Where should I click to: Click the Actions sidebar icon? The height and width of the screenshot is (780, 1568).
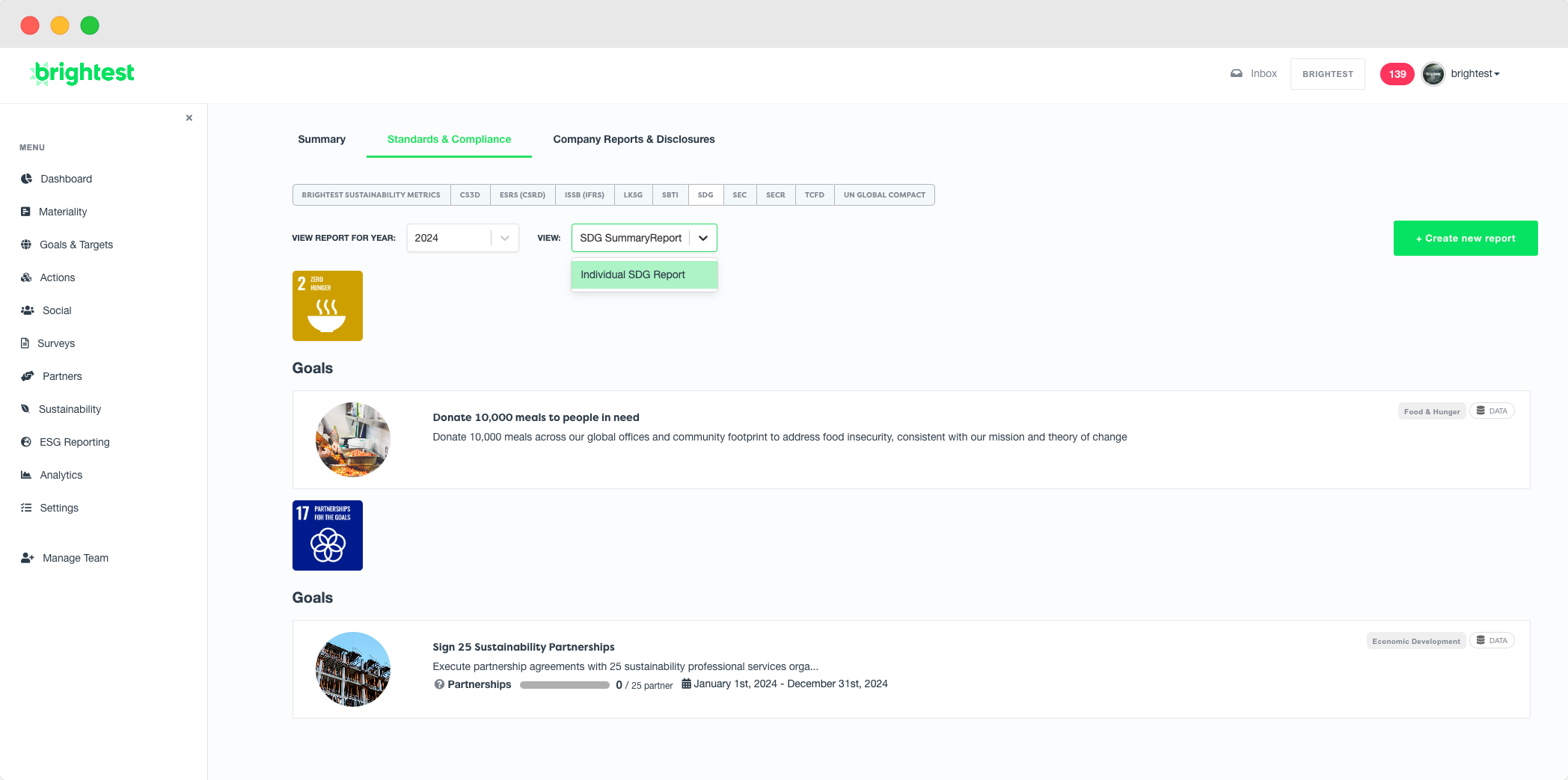26,277
